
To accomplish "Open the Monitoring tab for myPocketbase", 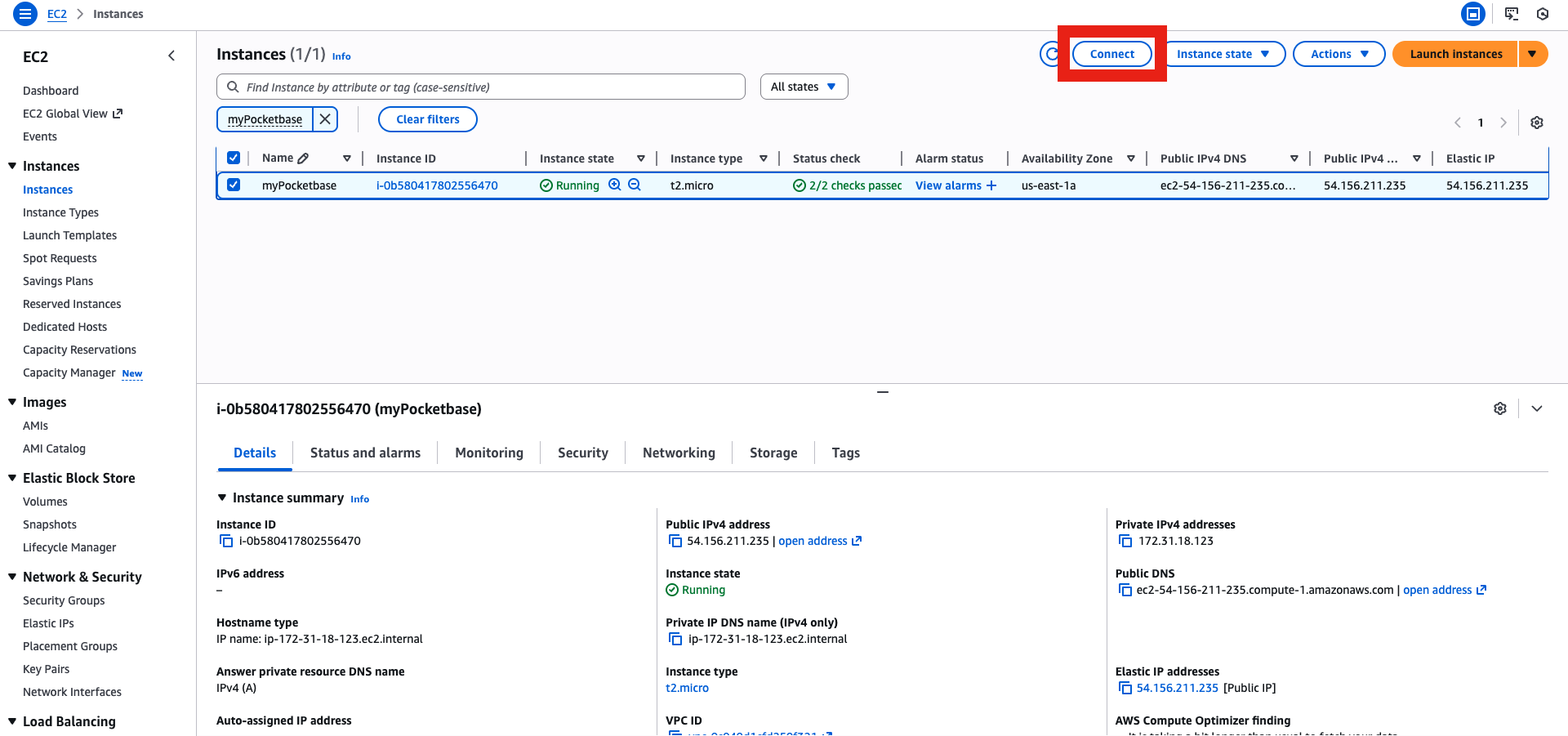I will 488,453.
